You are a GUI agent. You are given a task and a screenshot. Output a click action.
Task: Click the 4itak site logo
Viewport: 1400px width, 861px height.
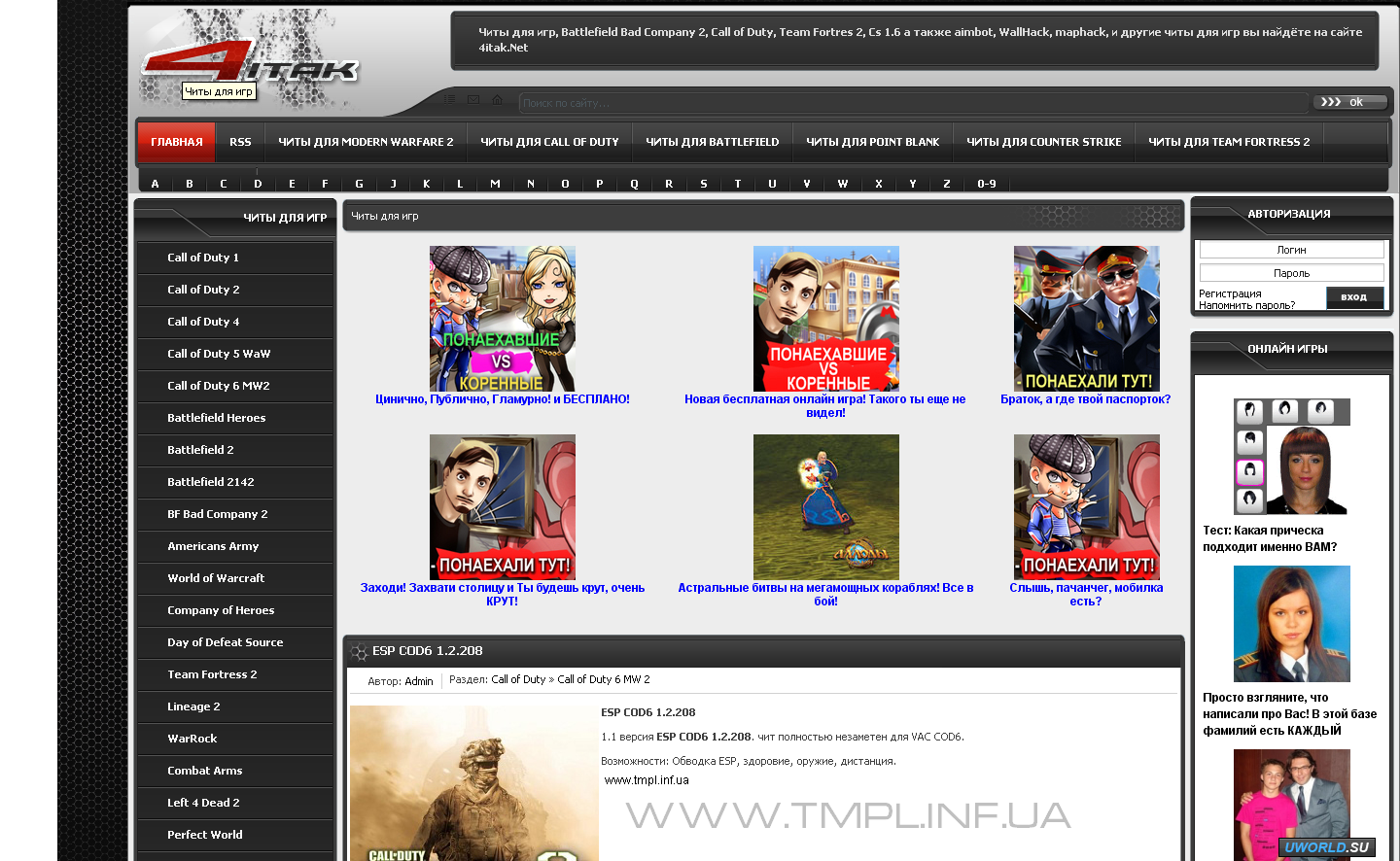[249, 66]
